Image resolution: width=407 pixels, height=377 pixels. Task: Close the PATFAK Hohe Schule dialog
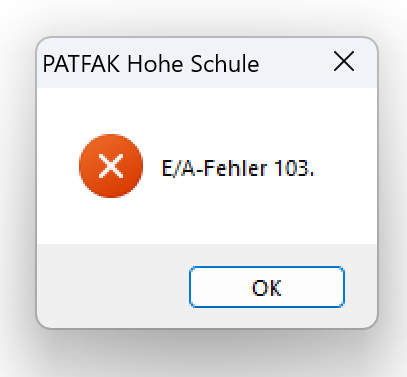pos(344,61)
